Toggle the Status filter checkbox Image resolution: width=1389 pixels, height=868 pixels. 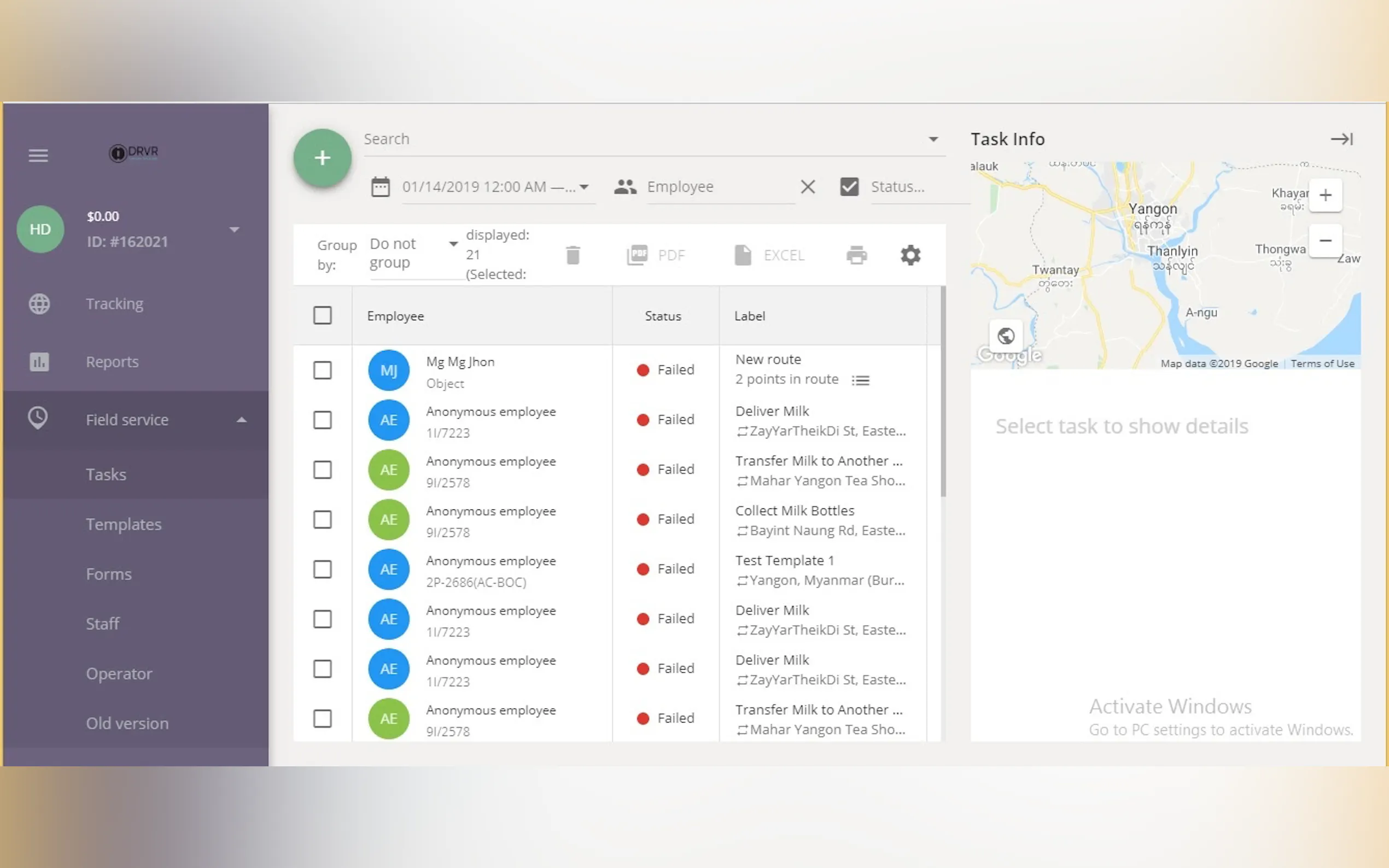849,186
